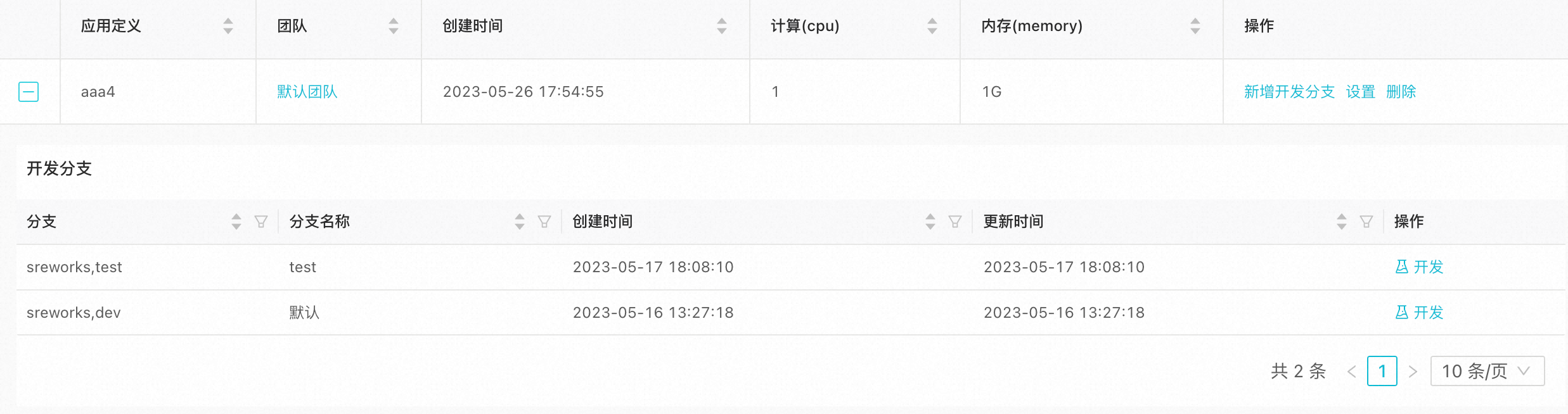Open the 10 条/页 page size dropdown
Screen dimensions: 1568x414
(x=1487, y=371)
